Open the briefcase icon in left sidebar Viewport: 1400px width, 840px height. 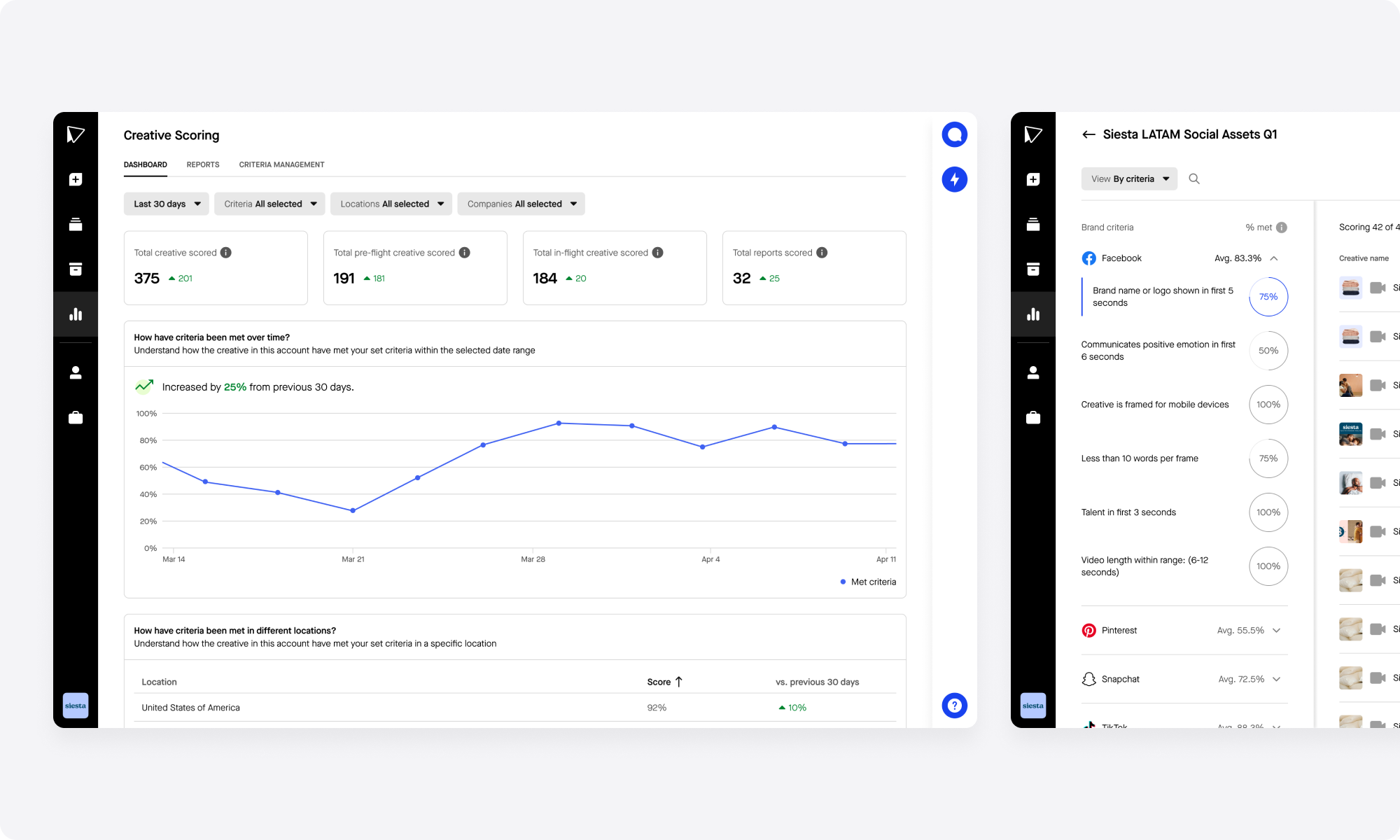76,418
